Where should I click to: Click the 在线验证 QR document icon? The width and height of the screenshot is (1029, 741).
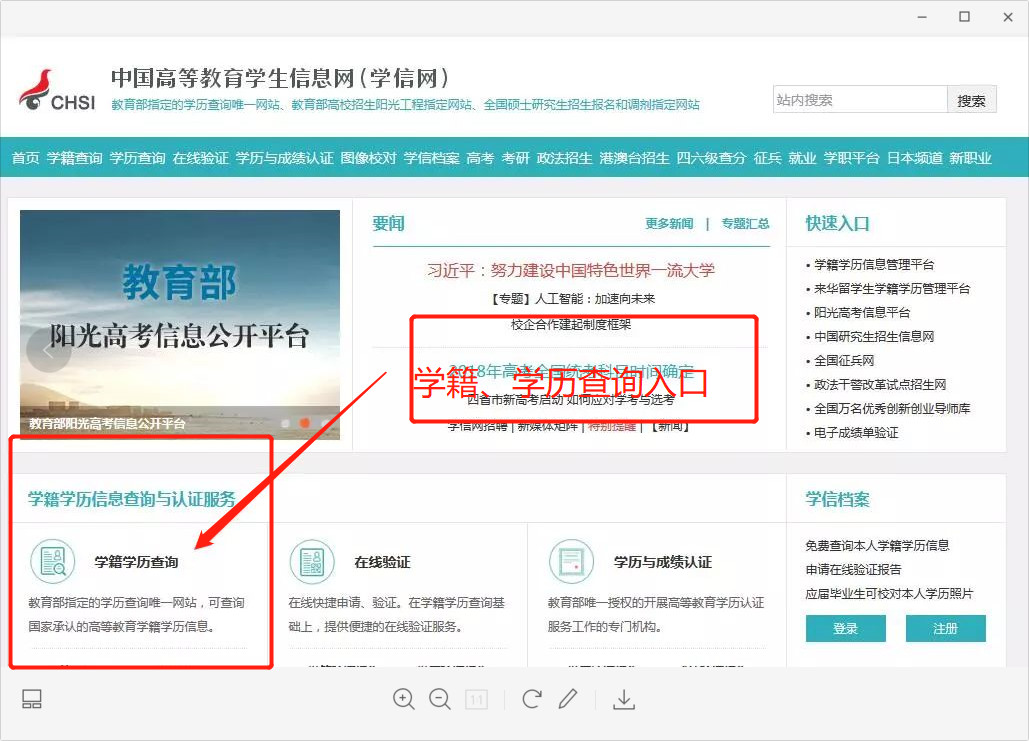click(312, 561)
